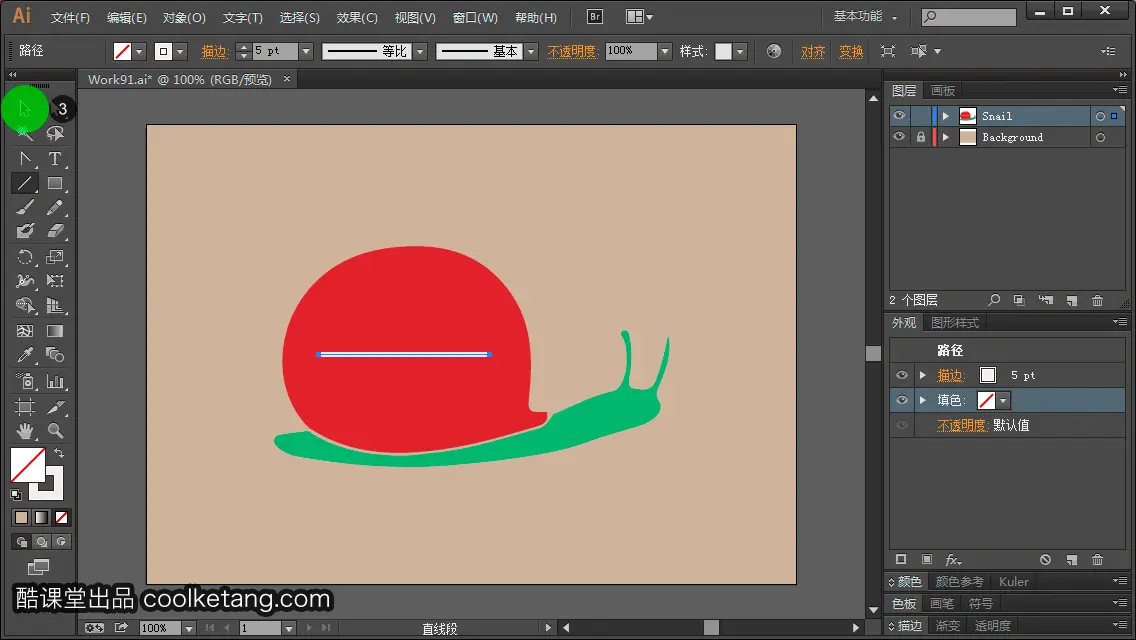1136x640 pixels.
Task: Select the Zoom tool
Action: pos(55,431)
